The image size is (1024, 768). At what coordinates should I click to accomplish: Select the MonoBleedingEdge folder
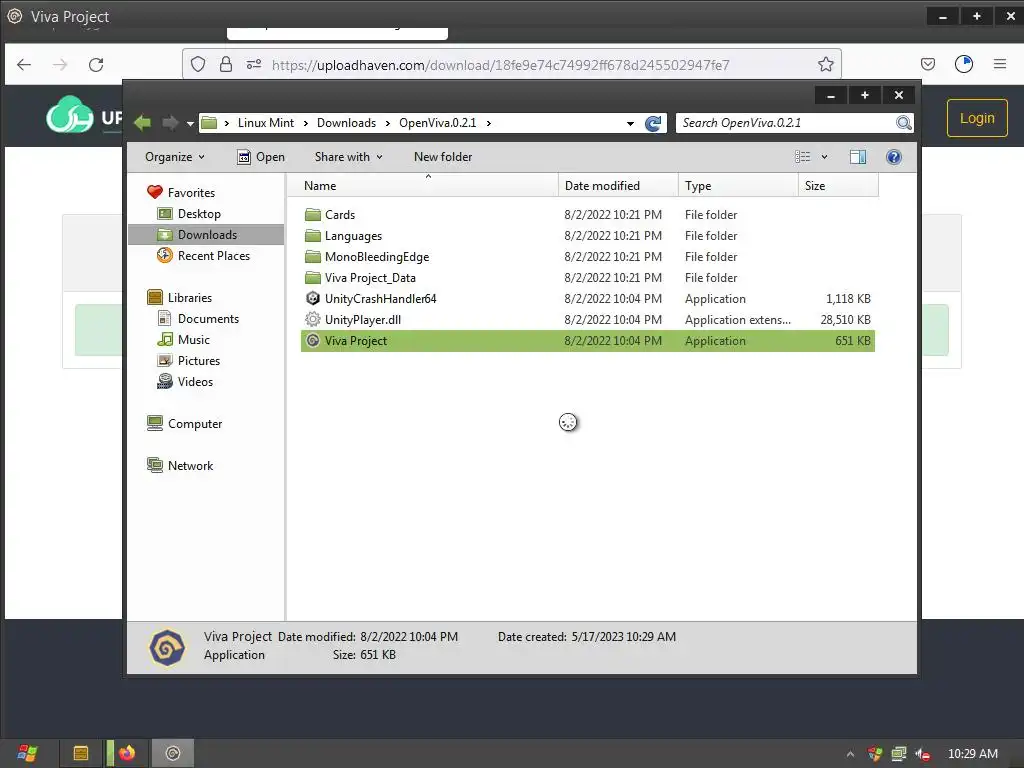click(588, 256)
